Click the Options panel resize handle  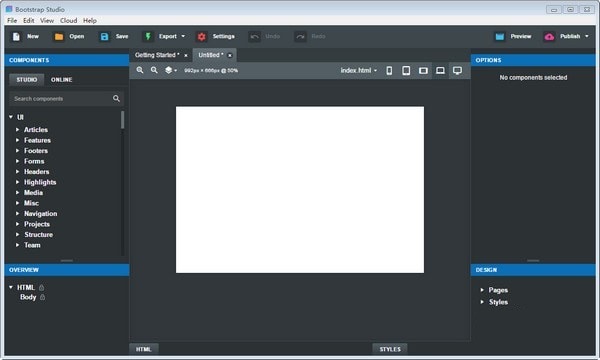pyautogui.click(x=533, y=261)
